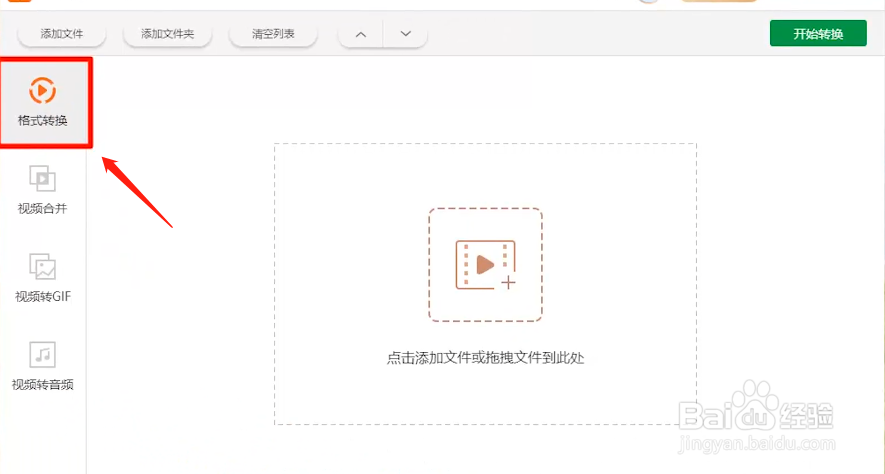Click the 添加文件夹 button
This screenshot has height=474, width=885.
click(168, 34)
